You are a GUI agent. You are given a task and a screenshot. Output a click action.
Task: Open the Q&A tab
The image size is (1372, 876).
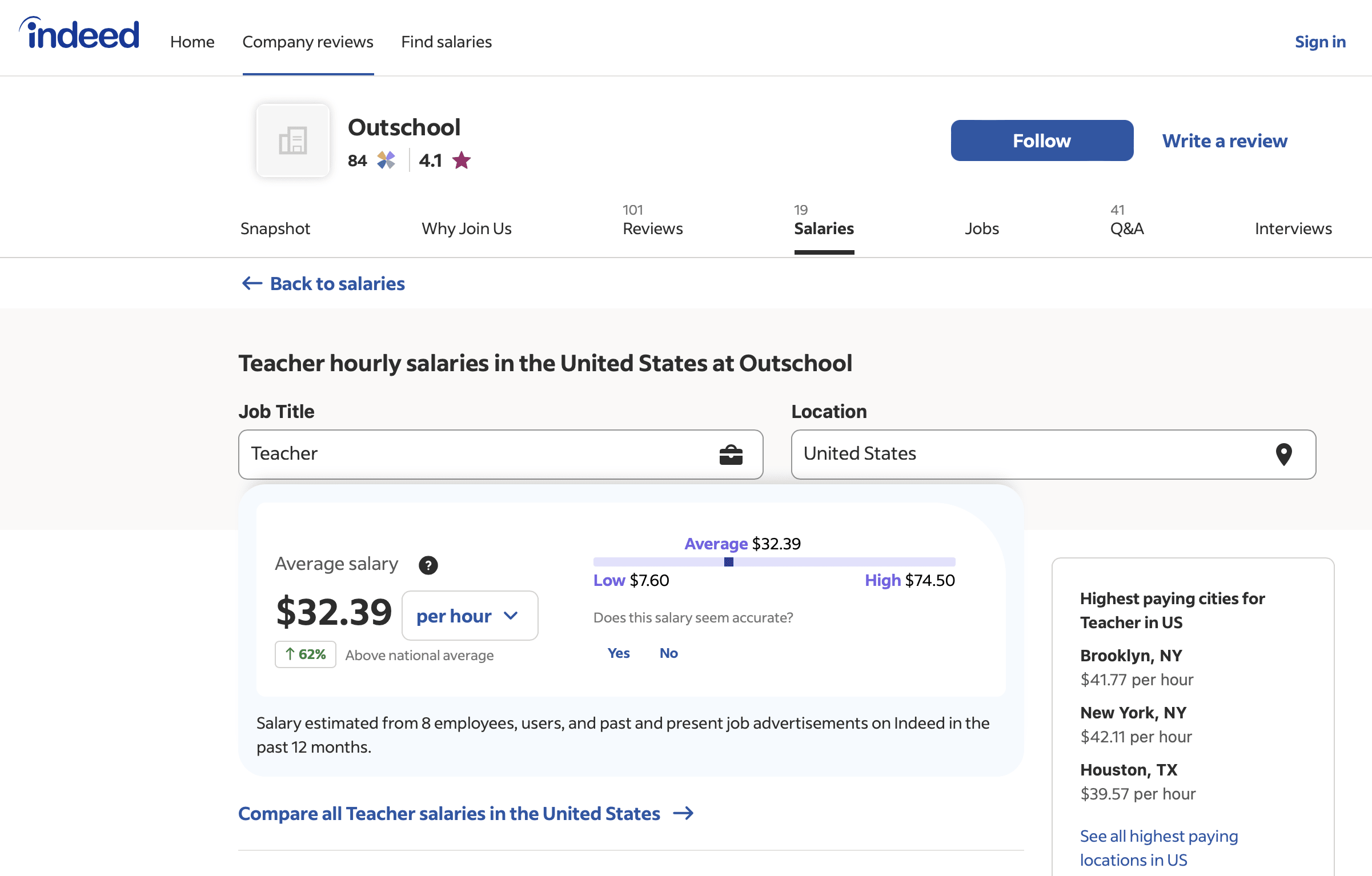point(1126,228)
